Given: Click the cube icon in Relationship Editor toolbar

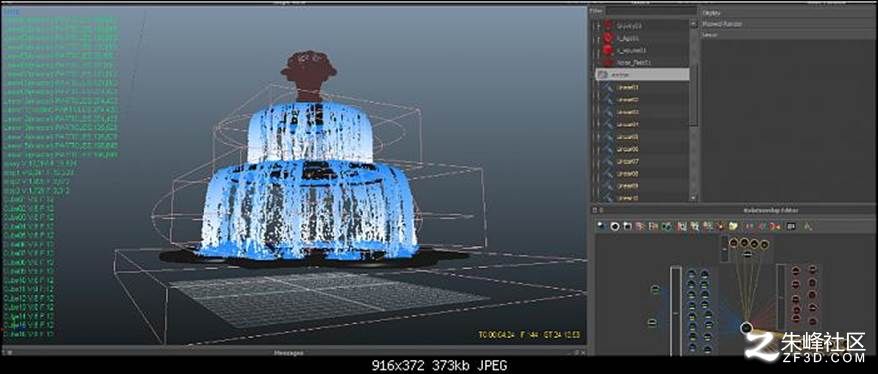Looking at the screenshot, I should 627,226.
